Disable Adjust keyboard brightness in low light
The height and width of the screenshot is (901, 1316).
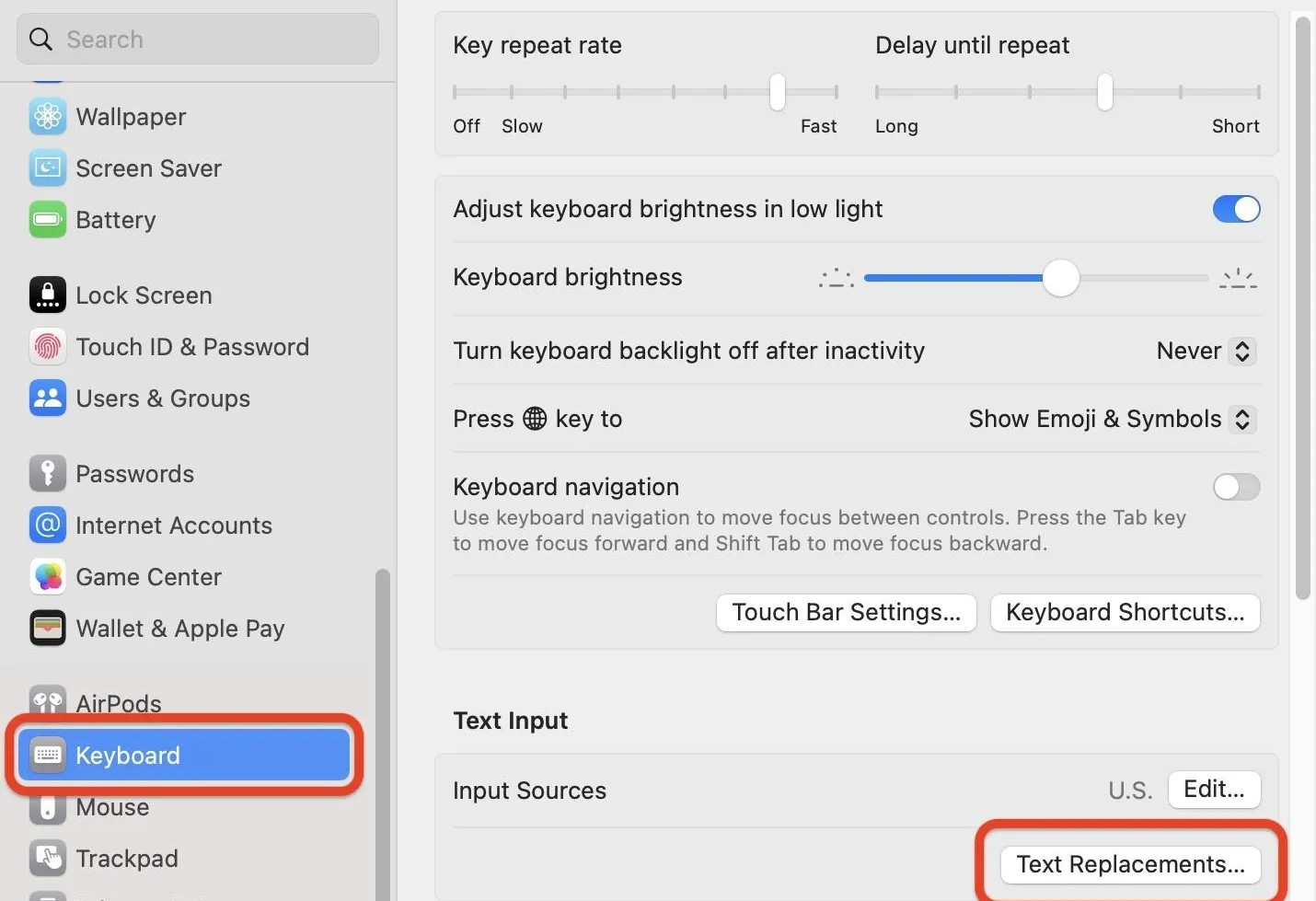tap(1236, 209)
